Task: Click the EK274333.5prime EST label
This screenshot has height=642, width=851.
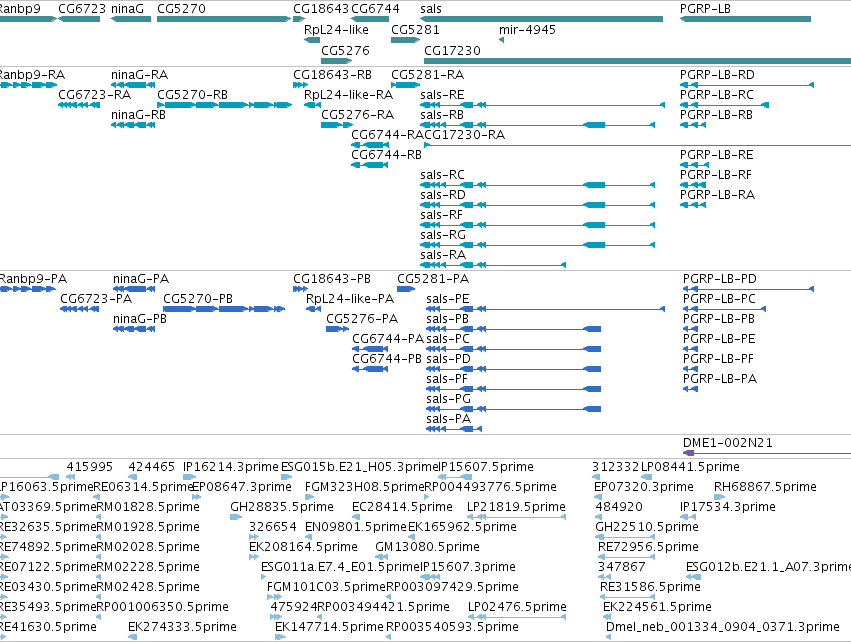Action: 182,627
